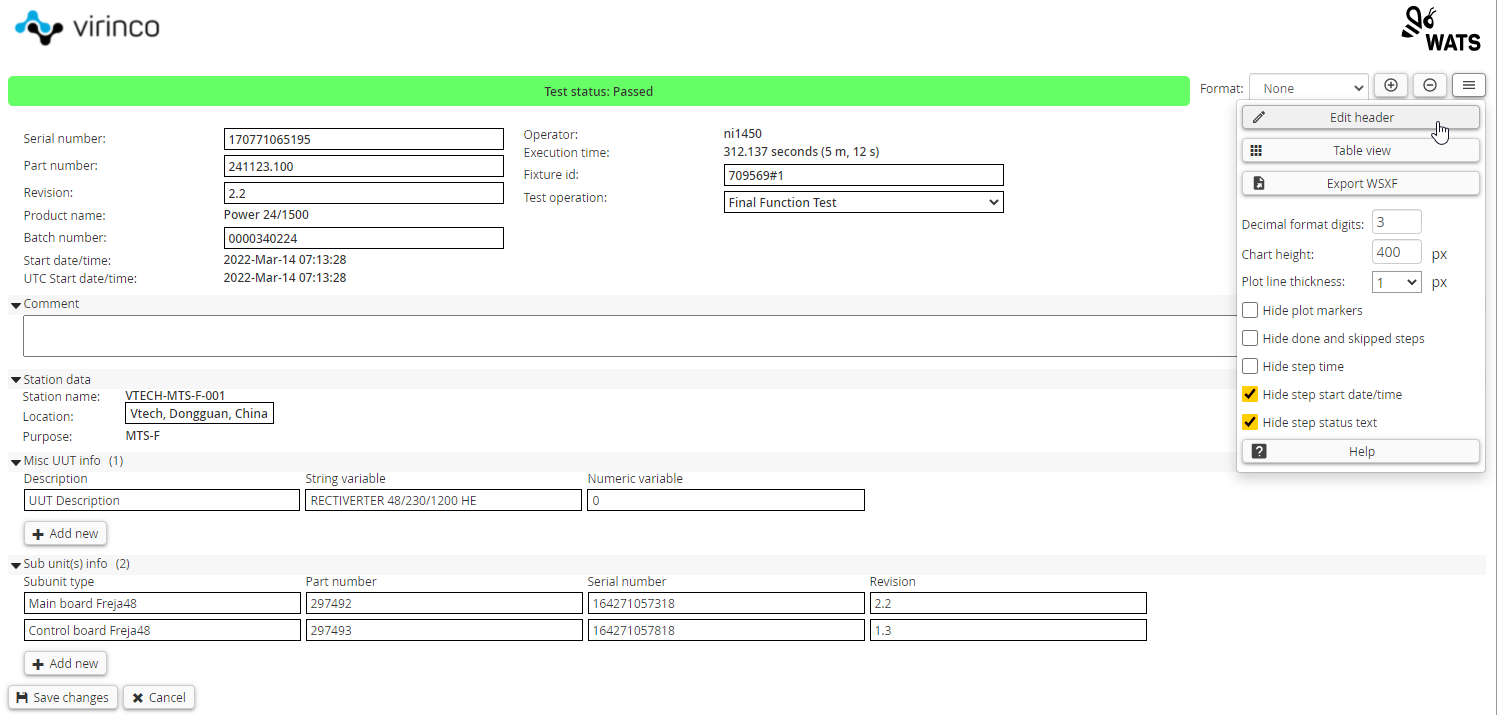The width and height of the screenshot is (1497, 715).
Task: Collapse the Misc UUT info section
Action: point(16,462)
